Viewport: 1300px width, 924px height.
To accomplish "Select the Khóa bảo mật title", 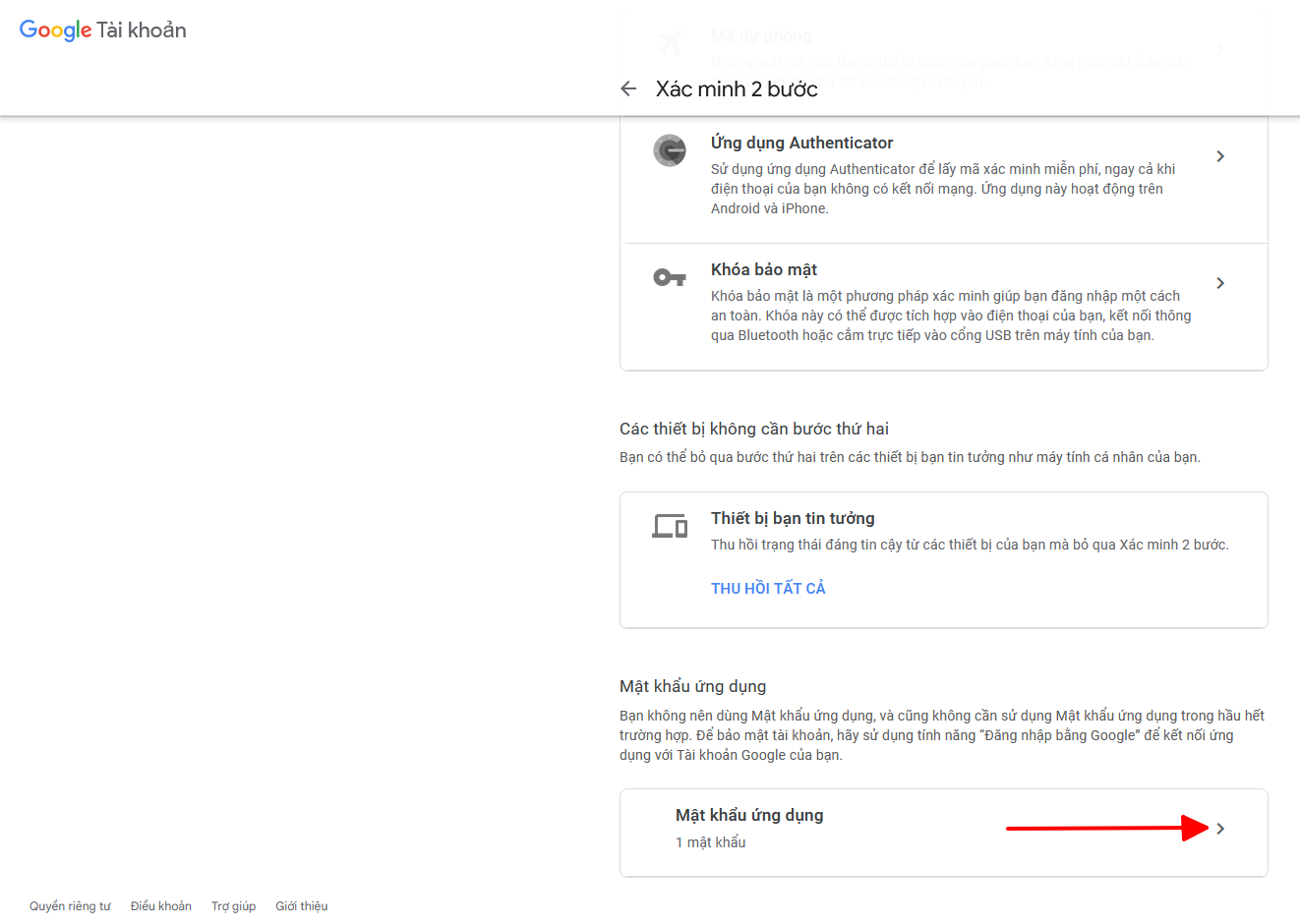I will pyautogui.click(x=764, y=270).
